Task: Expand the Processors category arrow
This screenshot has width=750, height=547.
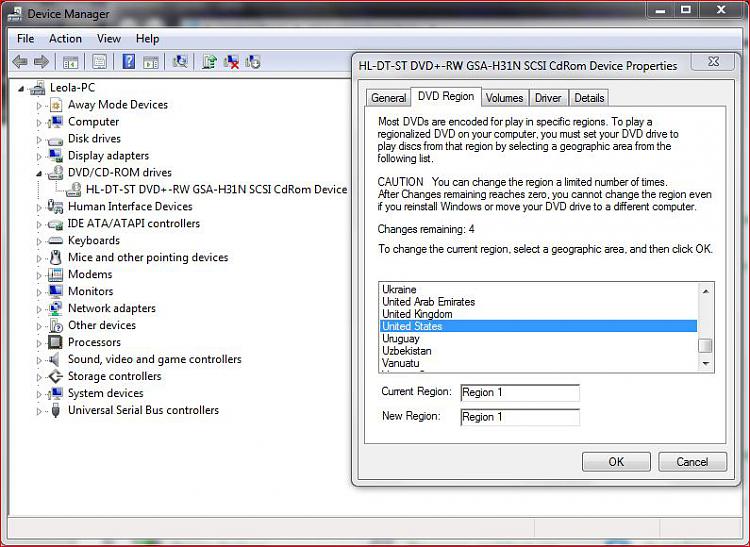Action: 39,343
